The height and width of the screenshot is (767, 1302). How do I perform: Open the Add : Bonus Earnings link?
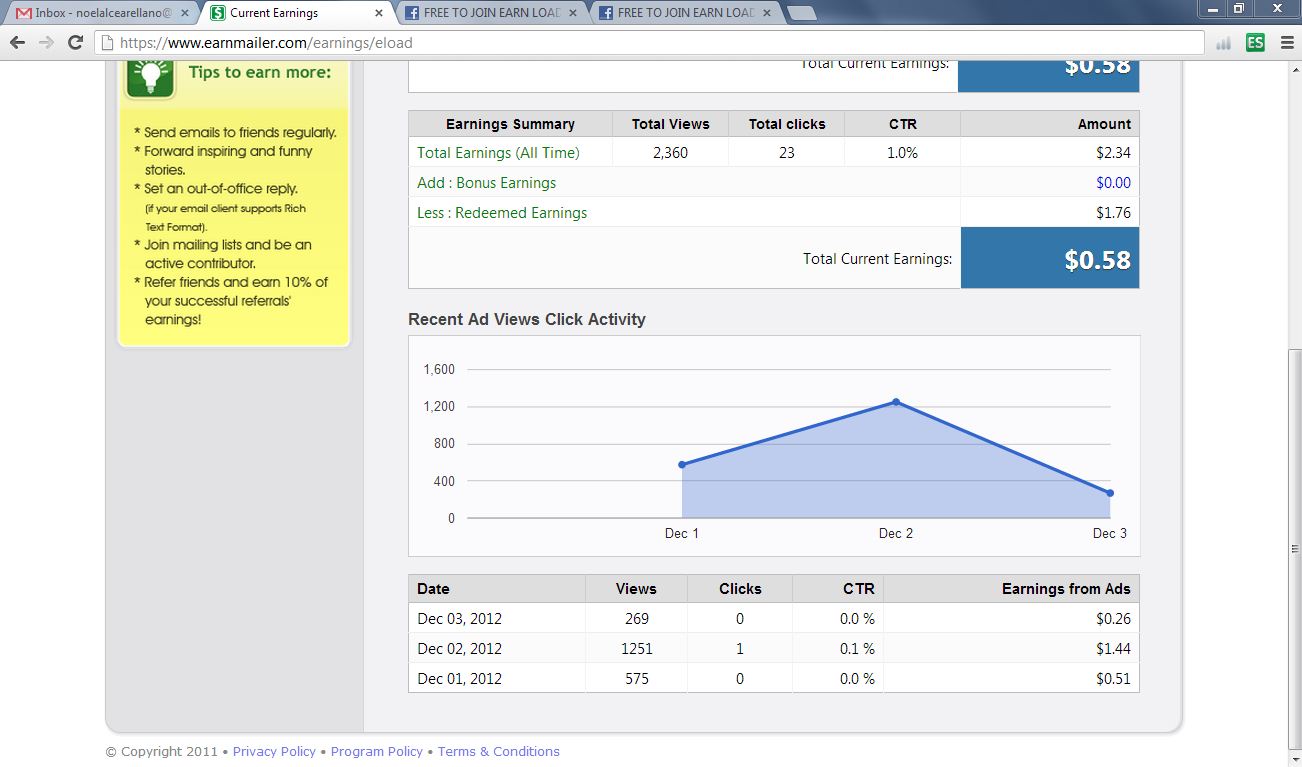pos(486,183)
